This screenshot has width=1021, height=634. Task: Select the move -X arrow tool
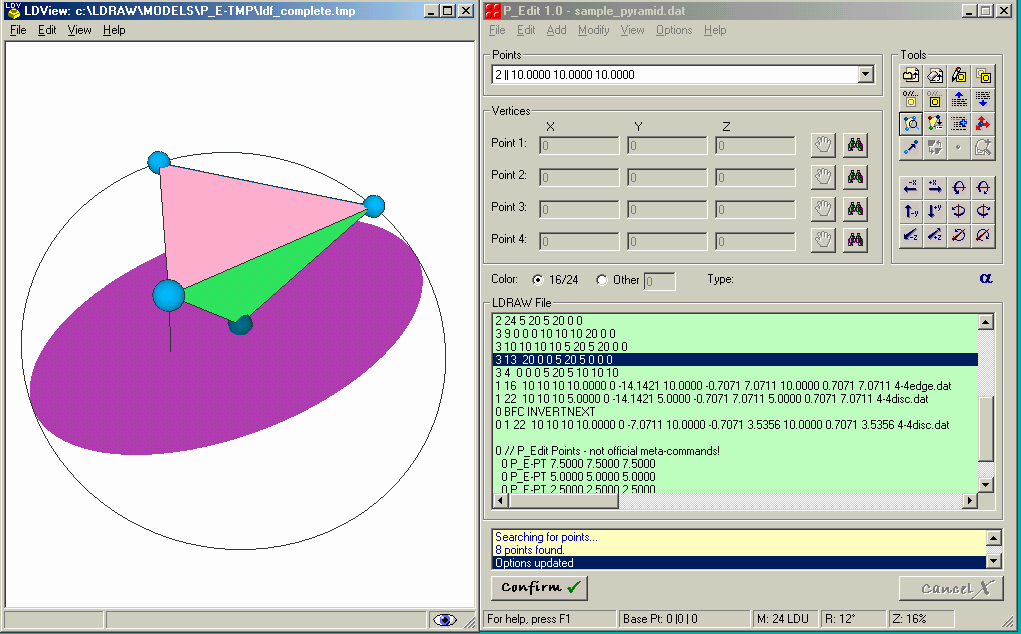pyautogui.click(x=911, y=187)
